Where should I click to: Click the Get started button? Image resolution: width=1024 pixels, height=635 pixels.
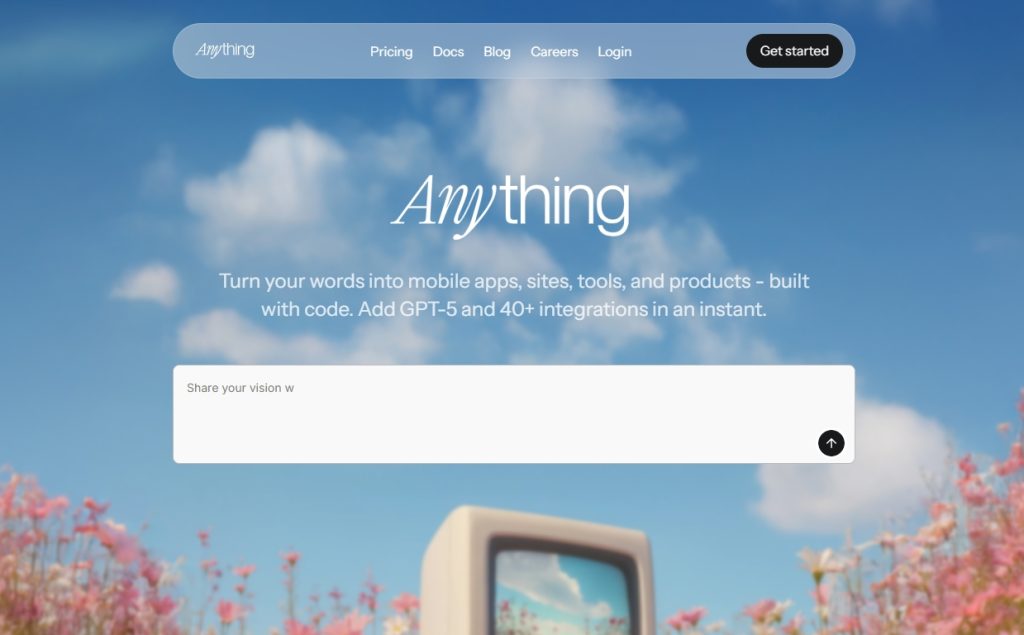(794, 51)
